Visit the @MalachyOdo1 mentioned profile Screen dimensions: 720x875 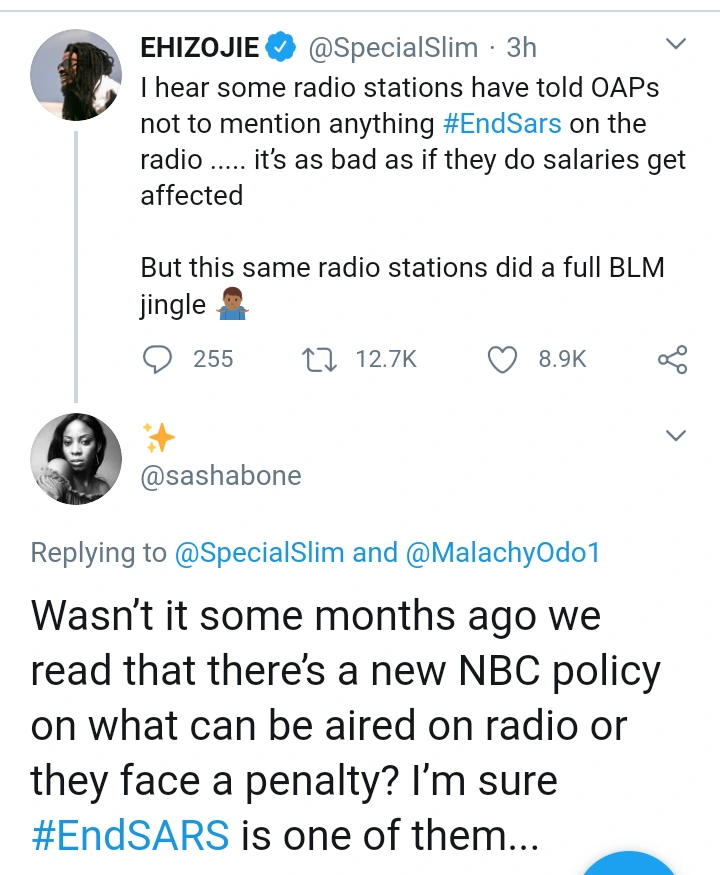(x=502, y=553)
